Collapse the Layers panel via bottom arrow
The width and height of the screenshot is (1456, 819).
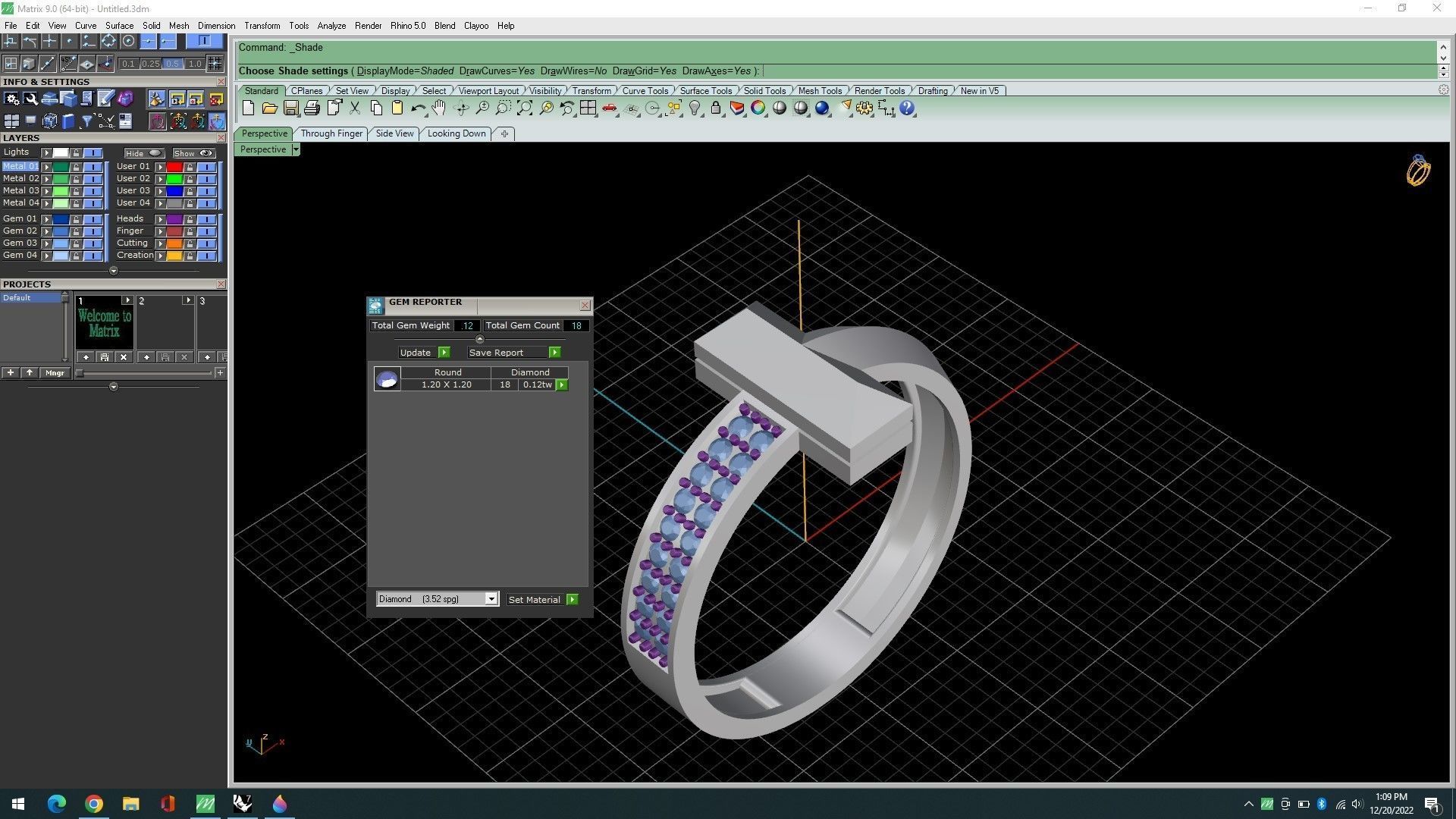(114, 271)
